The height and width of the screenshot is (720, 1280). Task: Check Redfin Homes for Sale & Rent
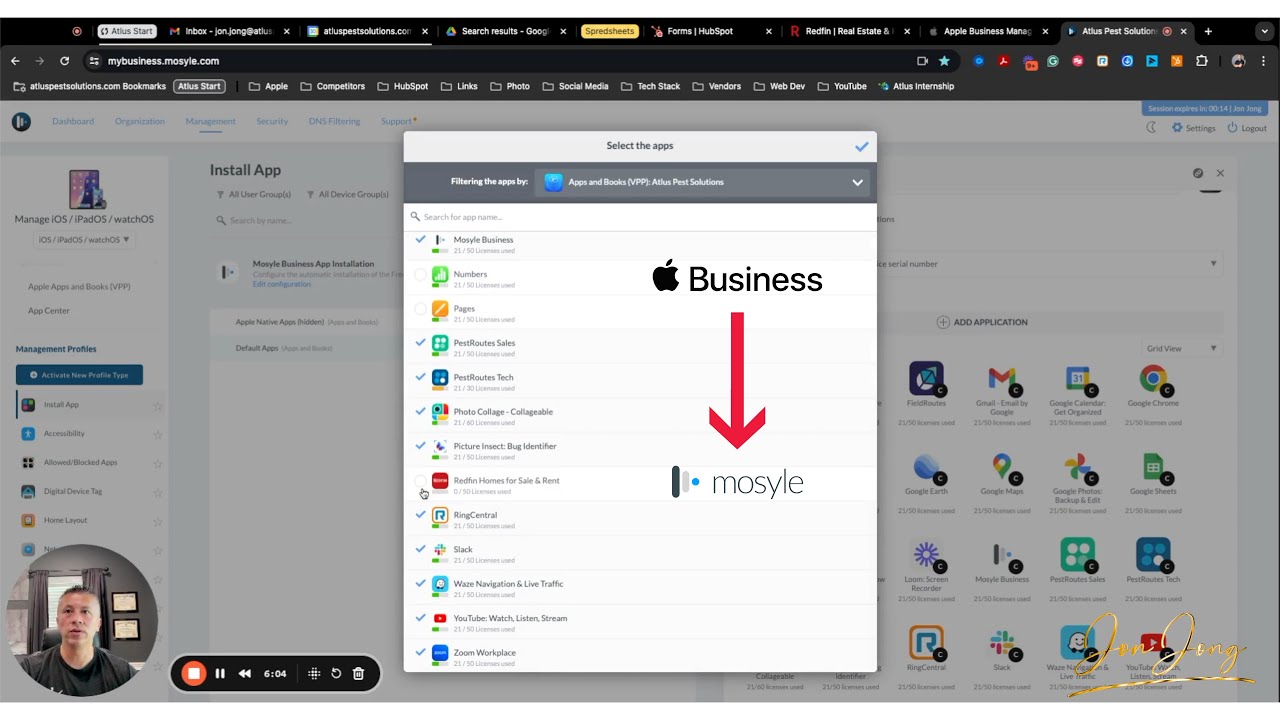(420, 481)
